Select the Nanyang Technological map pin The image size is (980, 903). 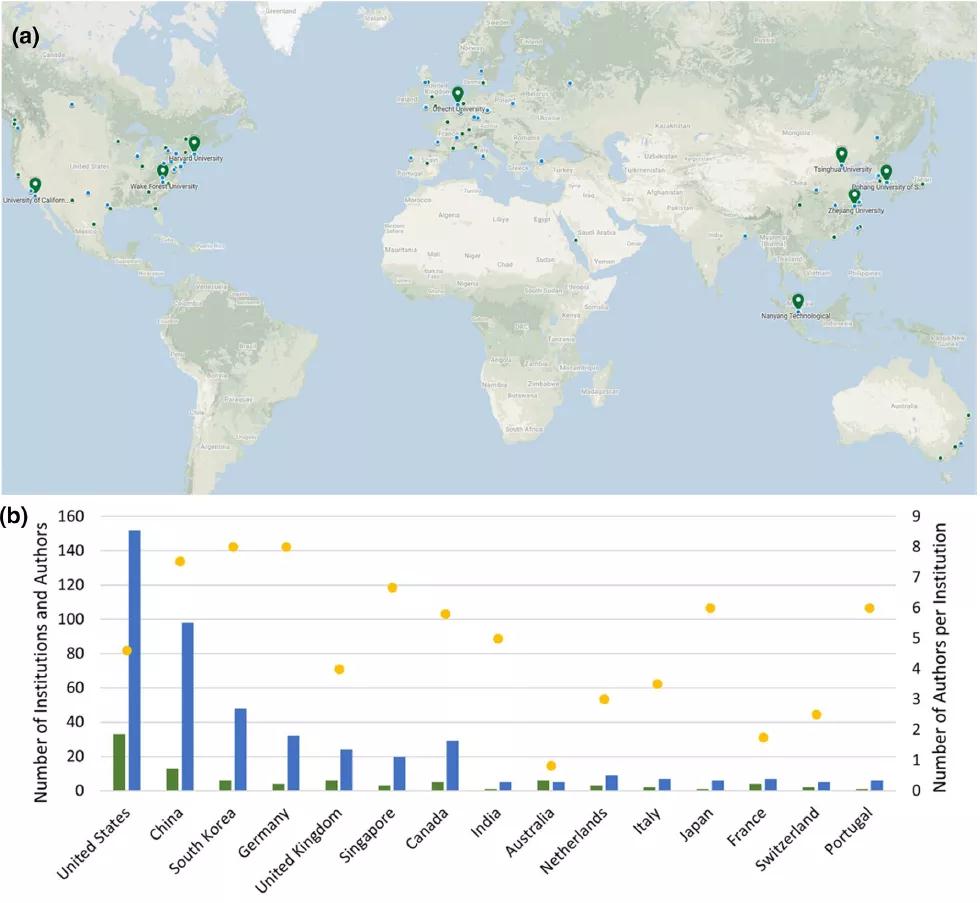click(797, 301)
